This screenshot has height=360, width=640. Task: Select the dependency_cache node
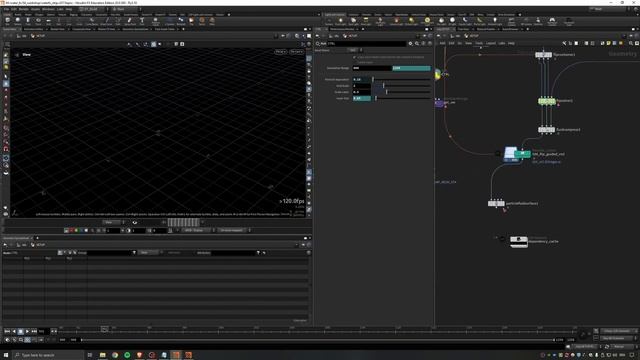(519, 241)
